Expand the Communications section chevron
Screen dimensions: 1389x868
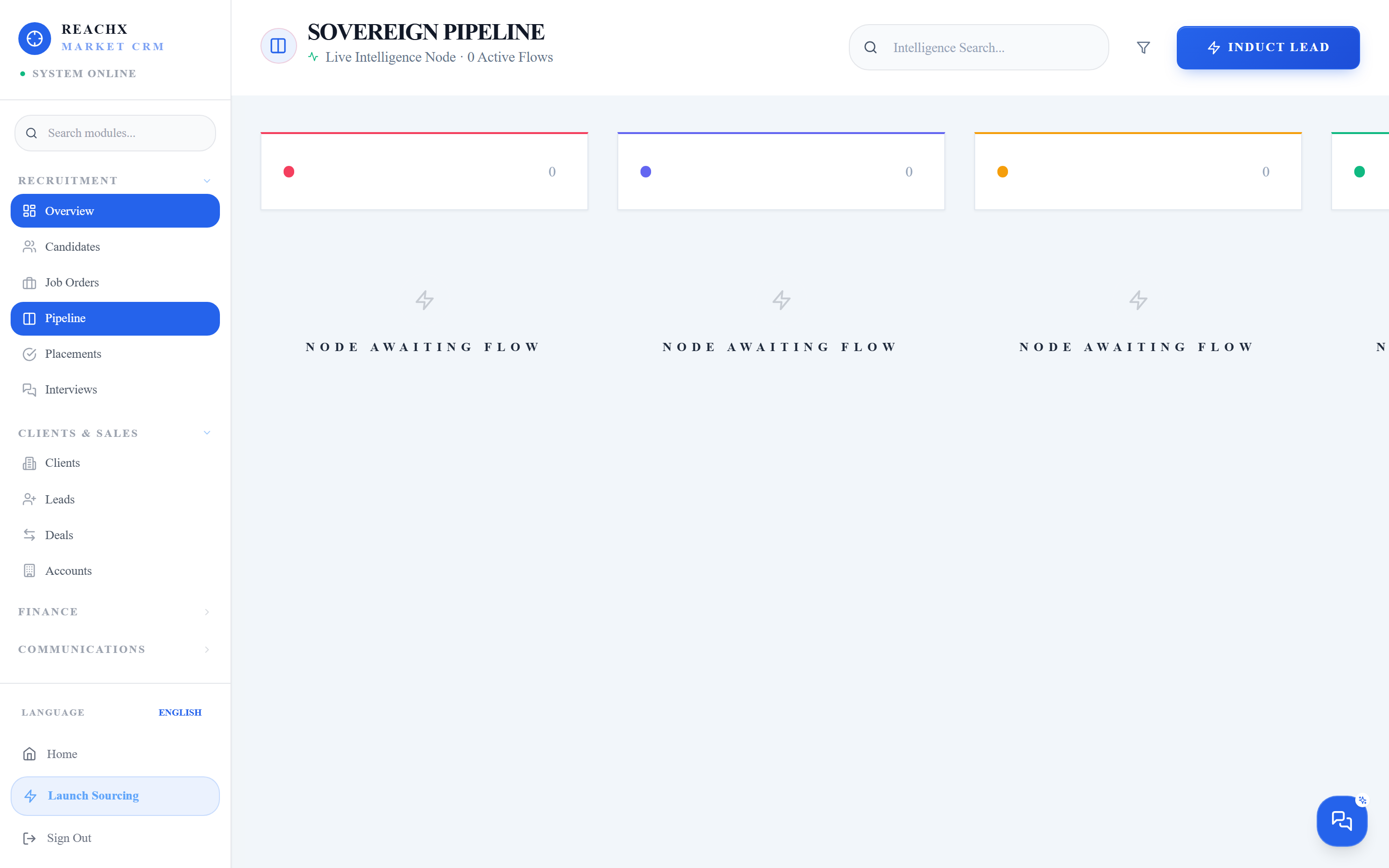(x=207, y=650)
